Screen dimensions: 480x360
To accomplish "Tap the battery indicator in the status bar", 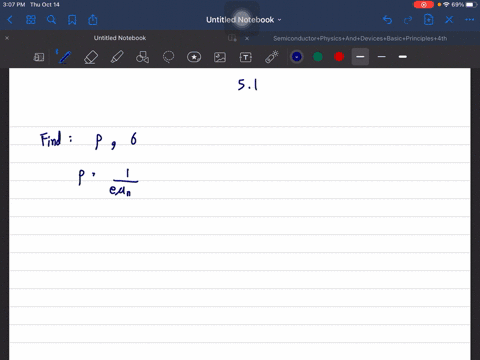I will tap(471, 5).
